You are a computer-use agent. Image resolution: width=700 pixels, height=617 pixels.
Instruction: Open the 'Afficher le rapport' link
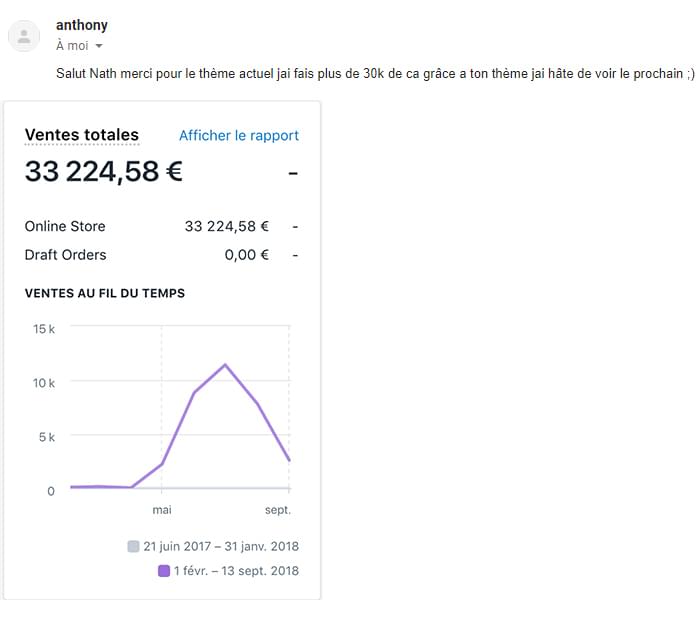pyautogui.click(x=239, y=135)
